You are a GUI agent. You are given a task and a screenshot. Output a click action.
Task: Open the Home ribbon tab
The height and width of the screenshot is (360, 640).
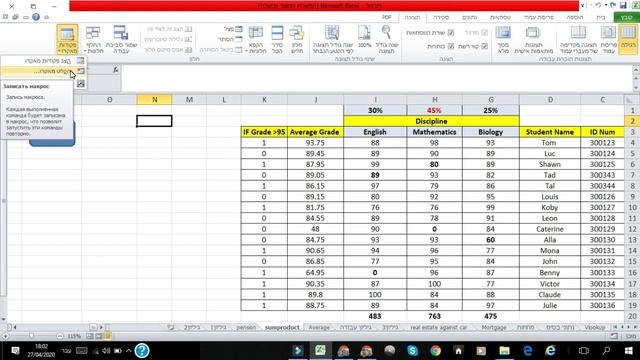[601, 17]
